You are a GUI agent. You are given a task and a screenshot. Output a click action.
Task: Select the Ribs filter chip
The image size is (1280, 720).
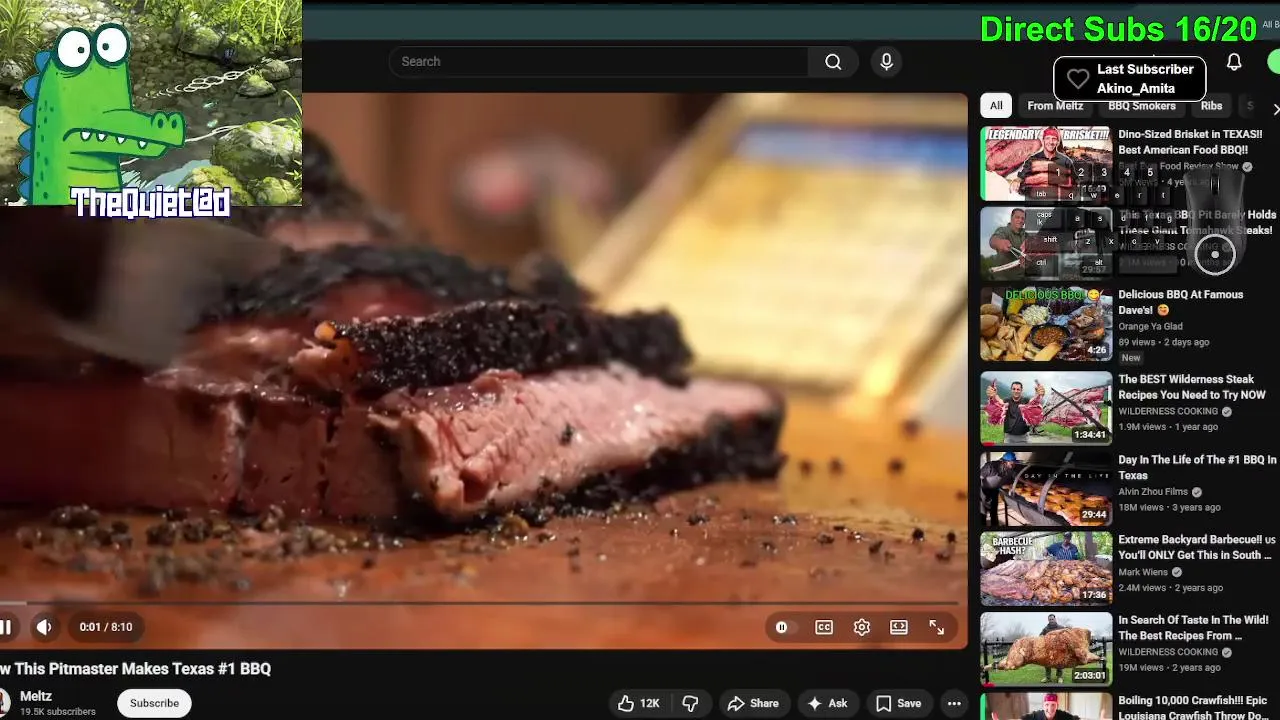pos(1211,106)
